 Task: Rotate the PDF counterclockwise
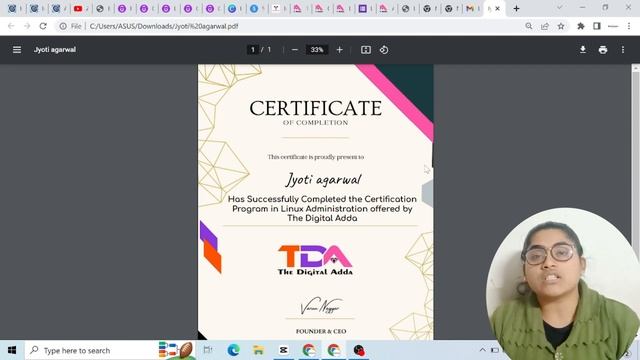[384, 50]
